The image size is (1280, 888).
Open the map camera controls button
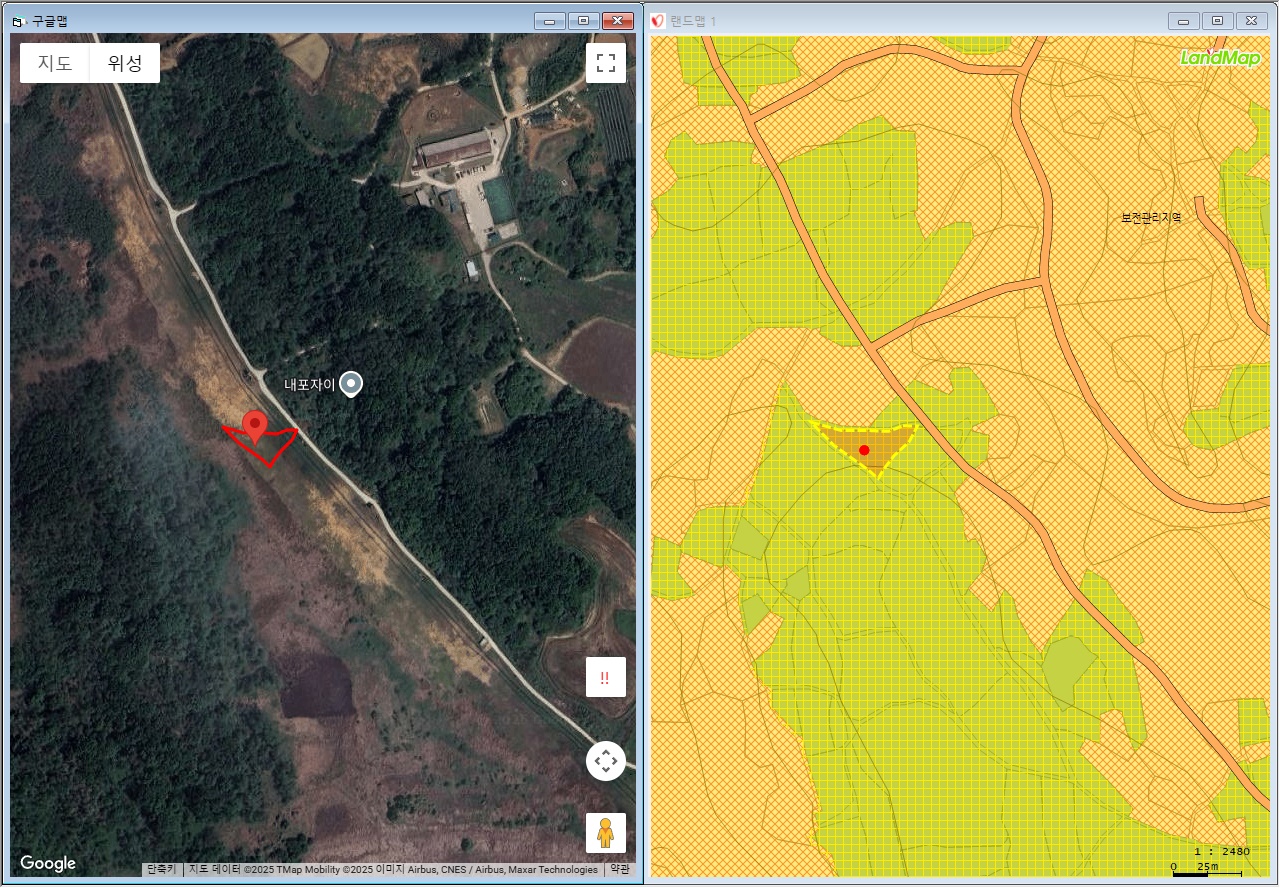pyautogui.click(x=605, y=761)
